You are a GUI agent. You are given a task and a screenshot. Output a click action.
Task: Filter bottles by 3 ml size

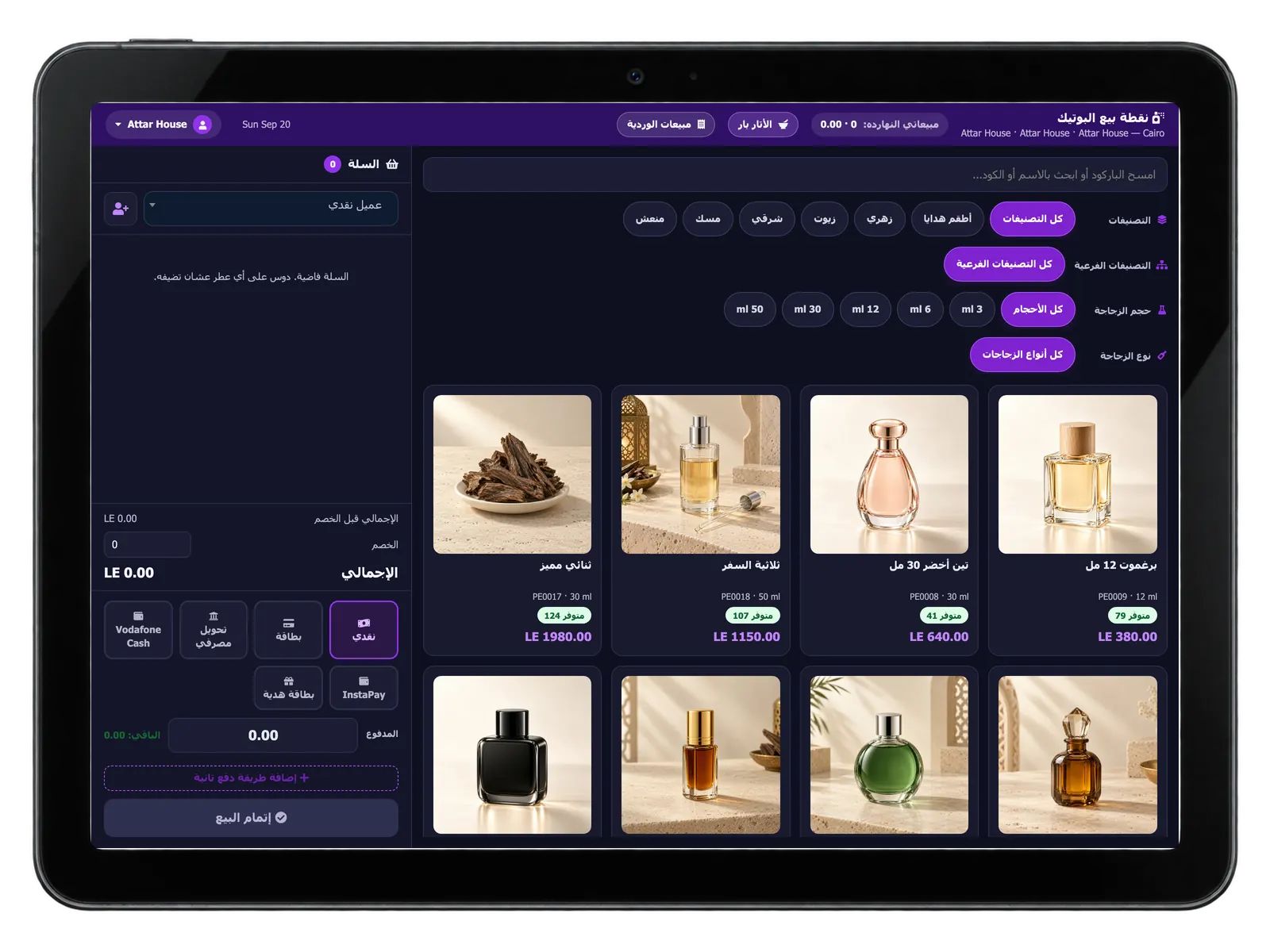[972, 309]
